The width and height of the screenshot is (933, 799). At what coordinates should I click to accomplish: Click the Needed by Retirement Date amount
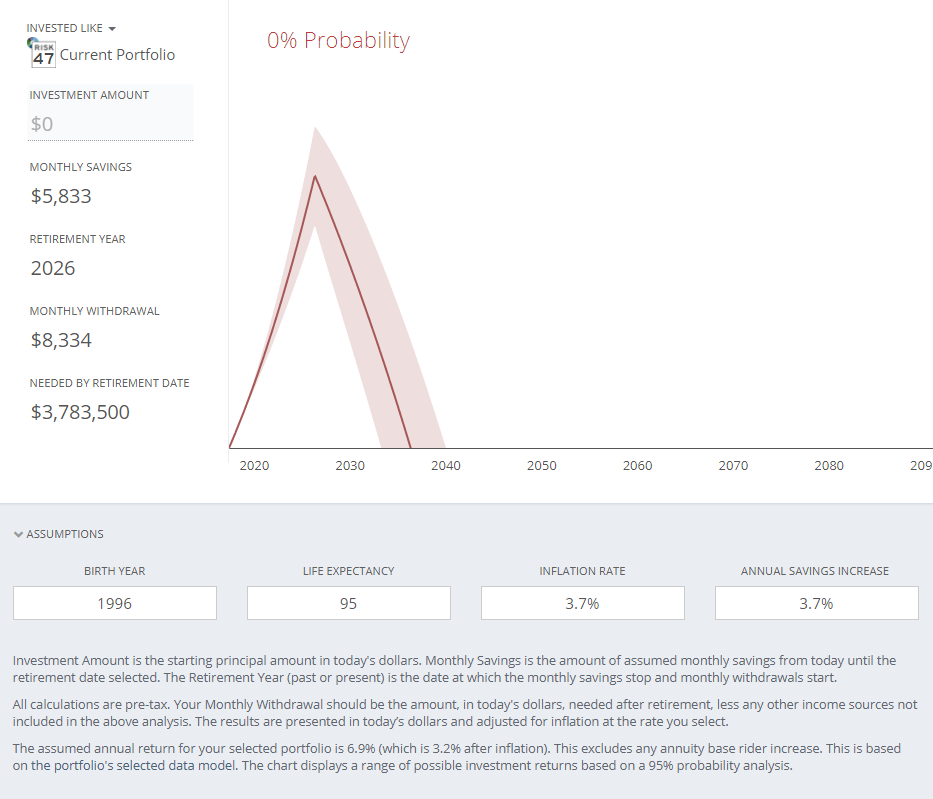(x=80, y=412)
